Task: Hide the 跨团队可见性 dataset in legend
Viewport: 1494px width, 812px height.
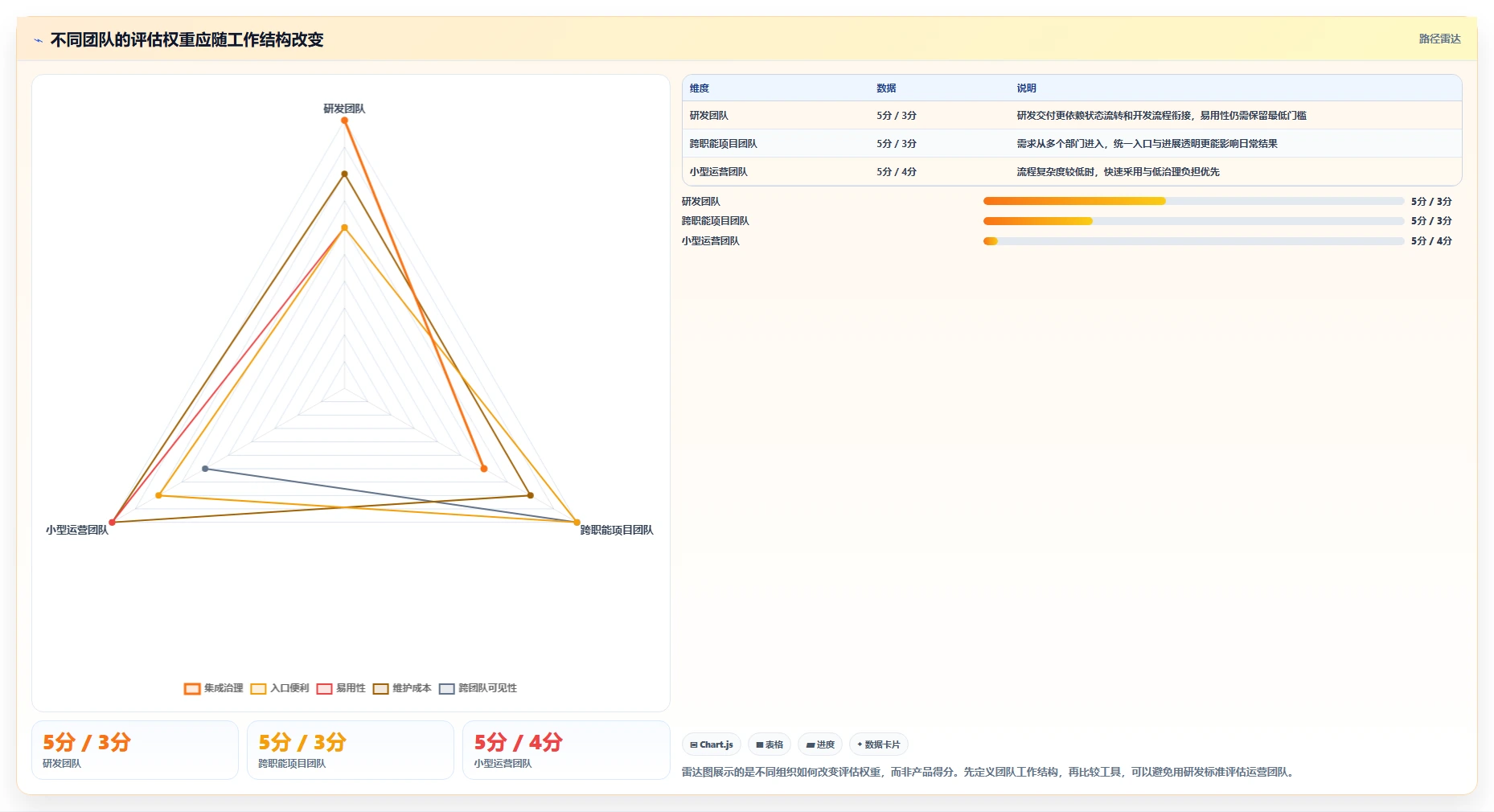Action: 446,689
